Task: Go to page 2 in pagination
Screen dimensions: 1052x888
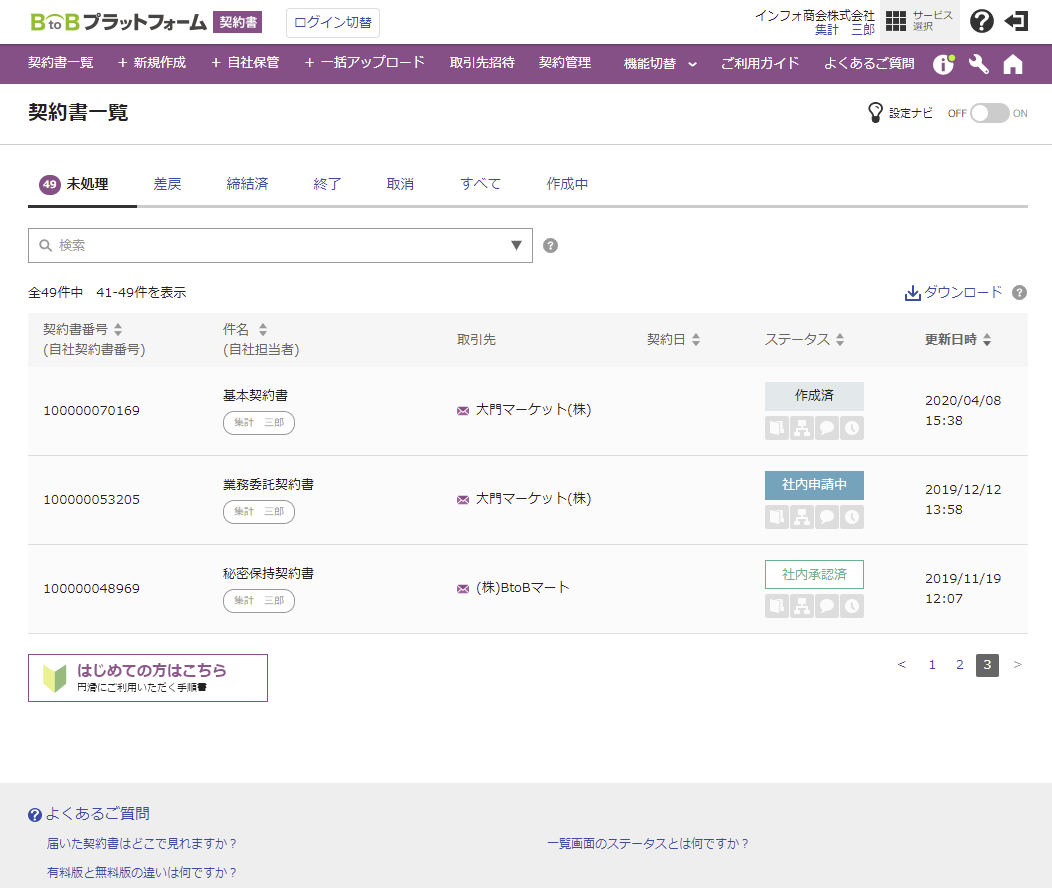Action: (959, 665)
